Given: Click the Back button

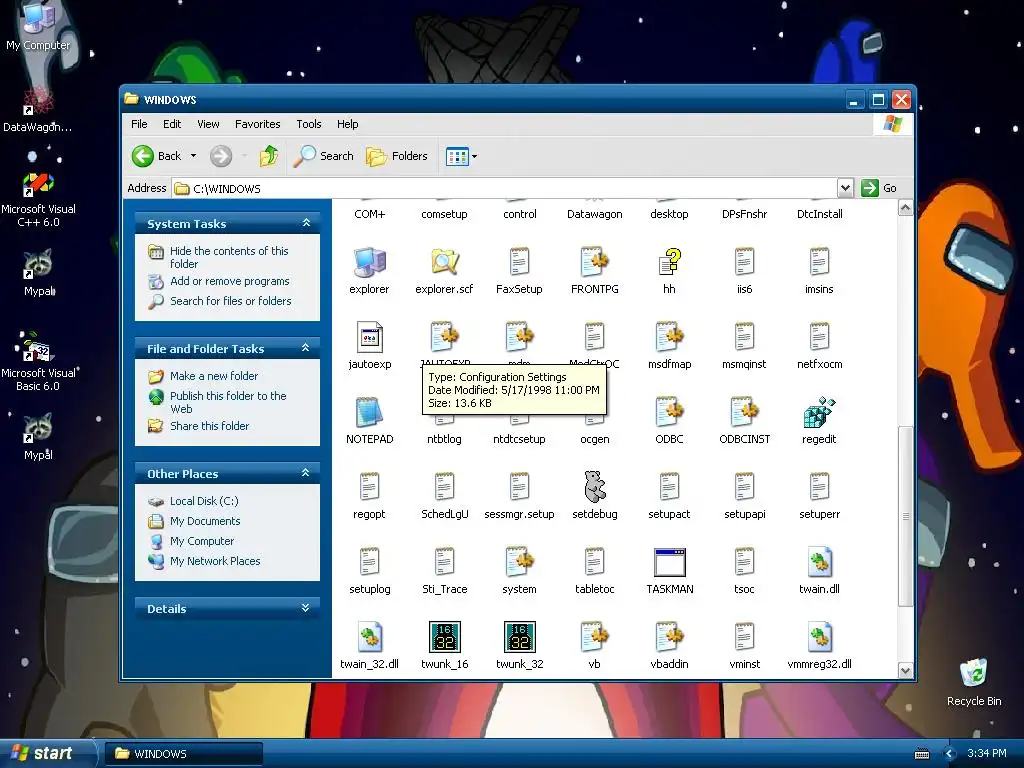Looking at the screenshot, I should pyautogui.click(x=157, y=156).
